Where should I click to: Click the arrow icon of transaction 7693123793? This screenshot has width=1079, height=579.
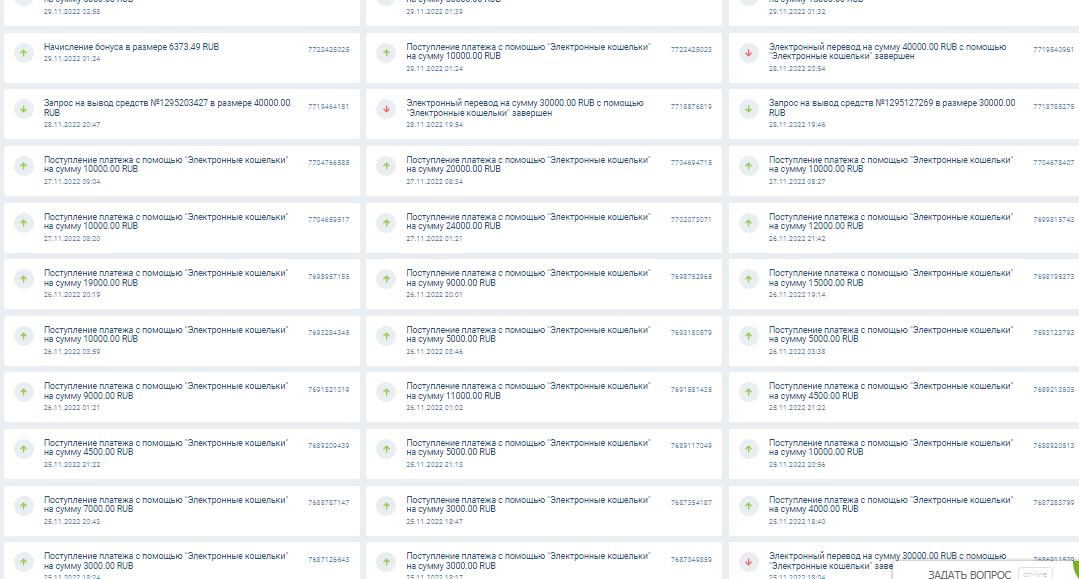coord(749,336)
